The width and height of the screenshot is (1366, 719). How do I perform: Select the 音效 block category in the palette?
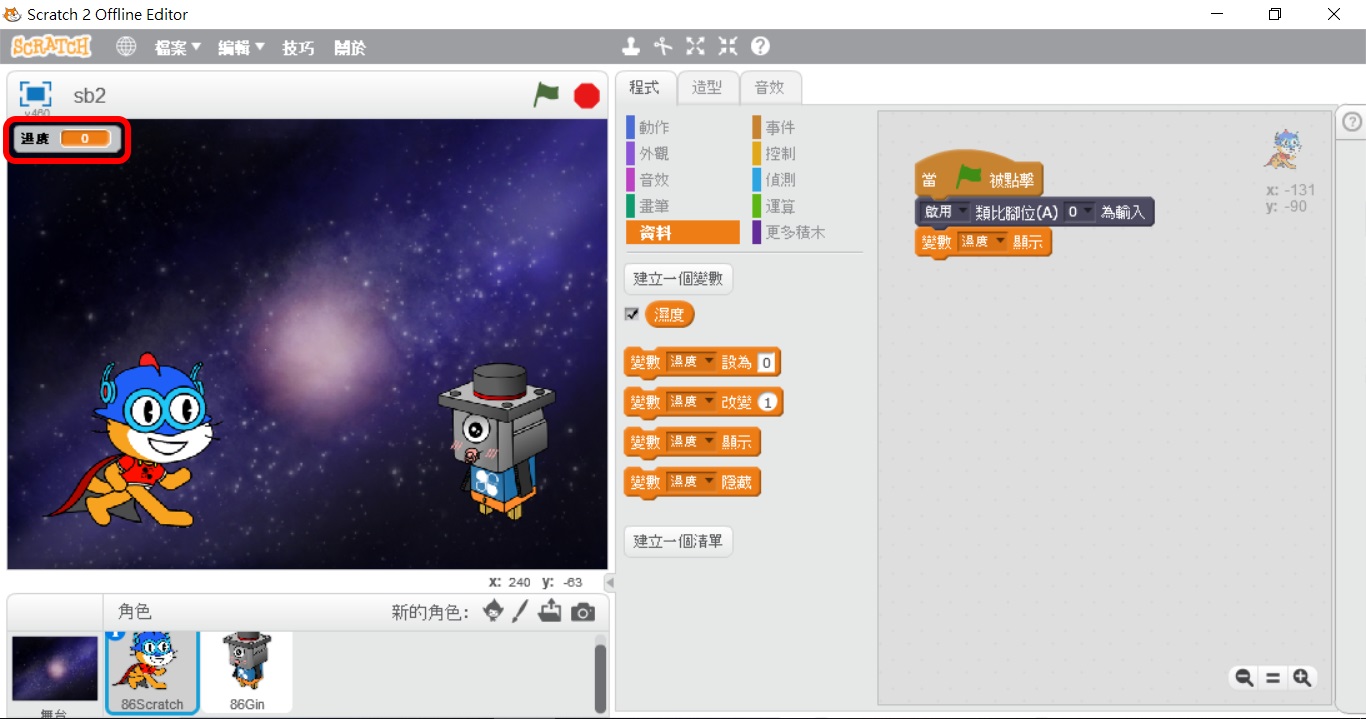coord(683,180)
